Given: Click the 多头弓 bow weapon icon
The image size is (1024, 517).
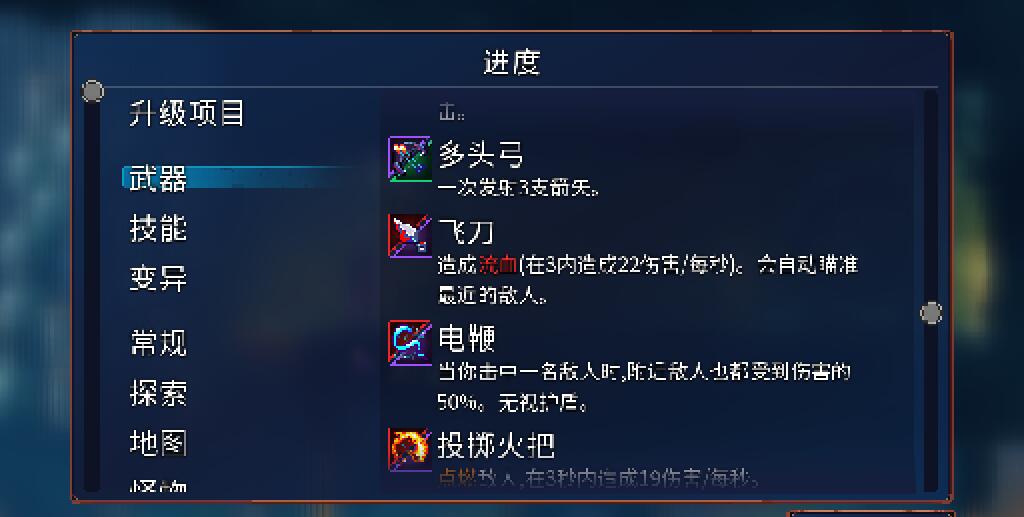Looking at the screenshot, I should point(410,159).
